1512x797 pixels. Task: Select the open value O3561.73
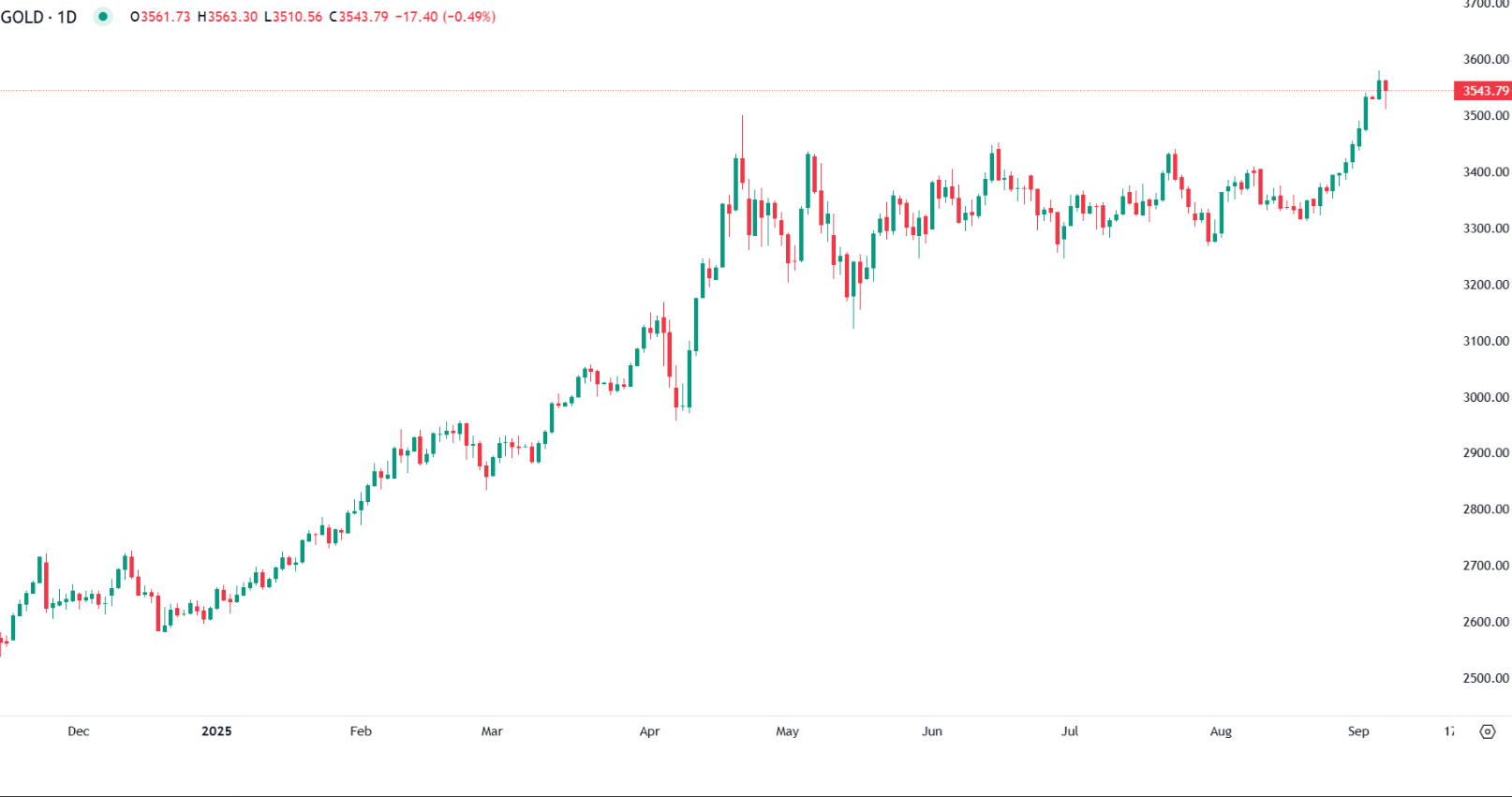click(160, 17)
